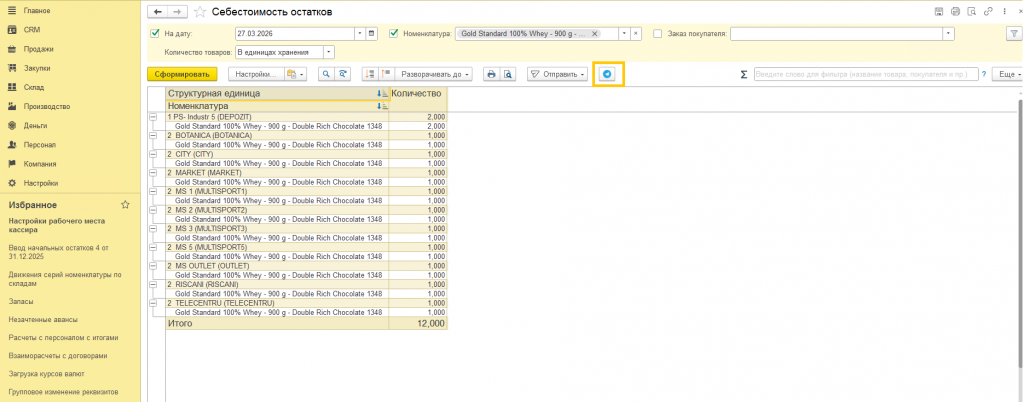Screen dimensions: 1023x402
Task: Open the Еще menu
Action: 1007,74
